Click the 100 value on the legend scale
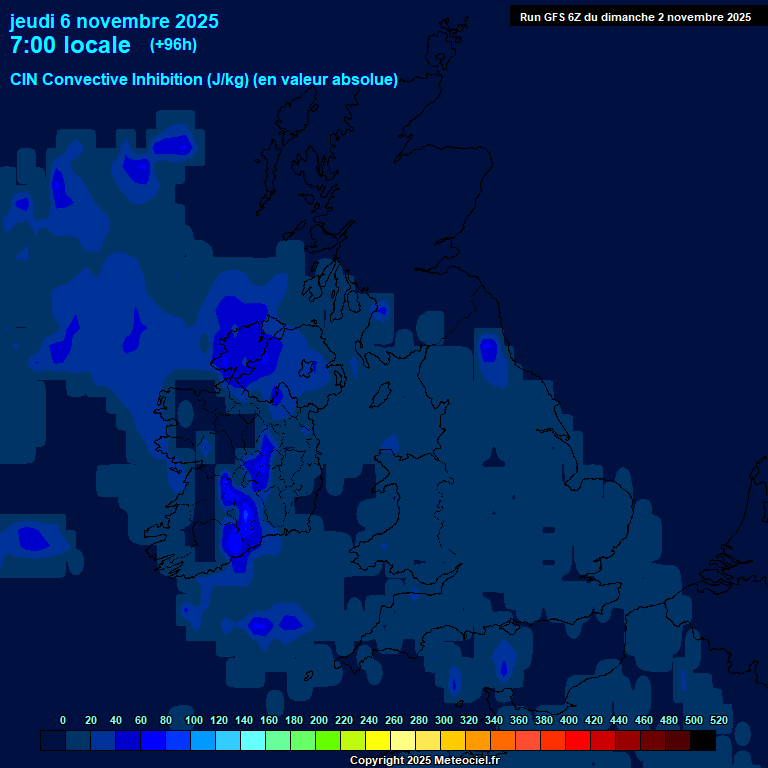The height and width of the screenshot is (768, 768). point(194,720)
